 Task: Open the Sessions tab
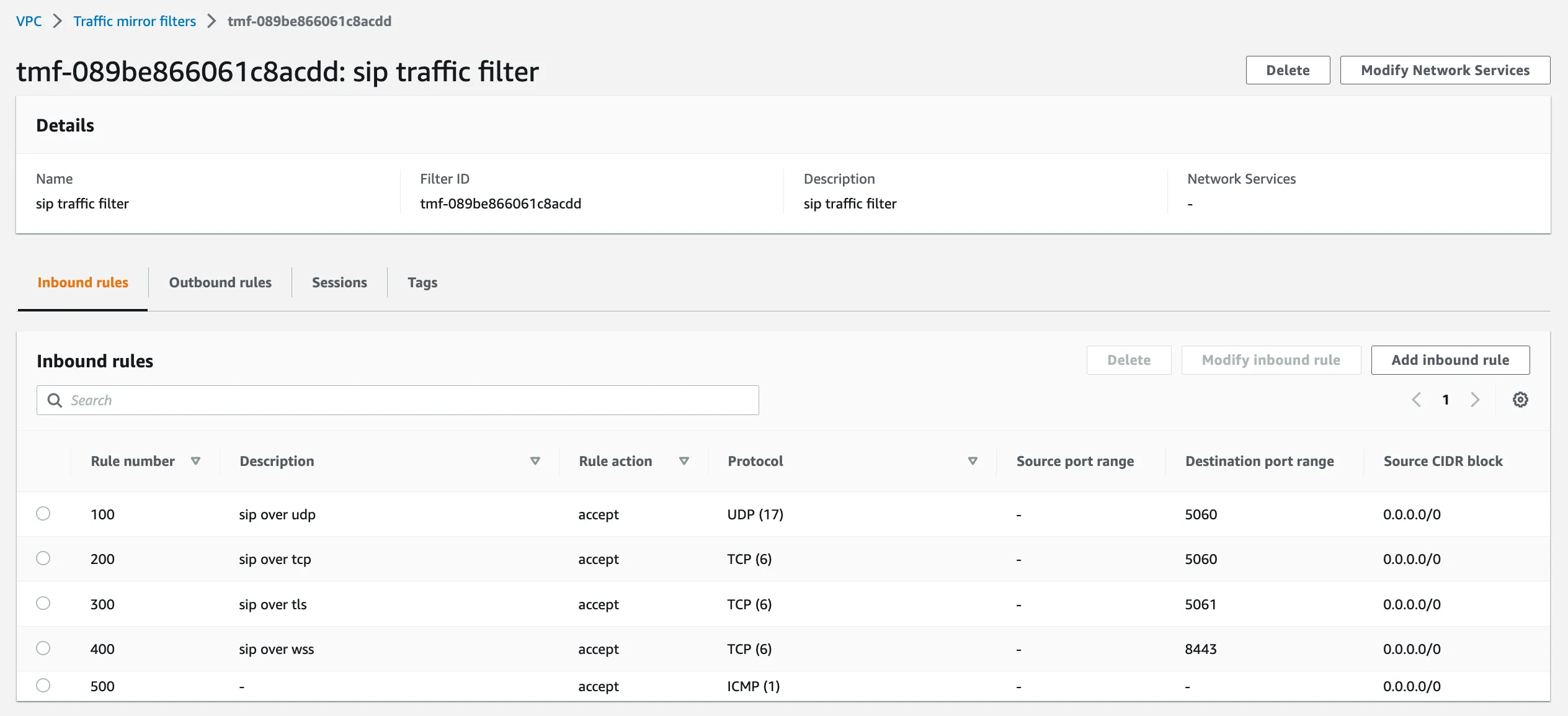coord(339,282)
